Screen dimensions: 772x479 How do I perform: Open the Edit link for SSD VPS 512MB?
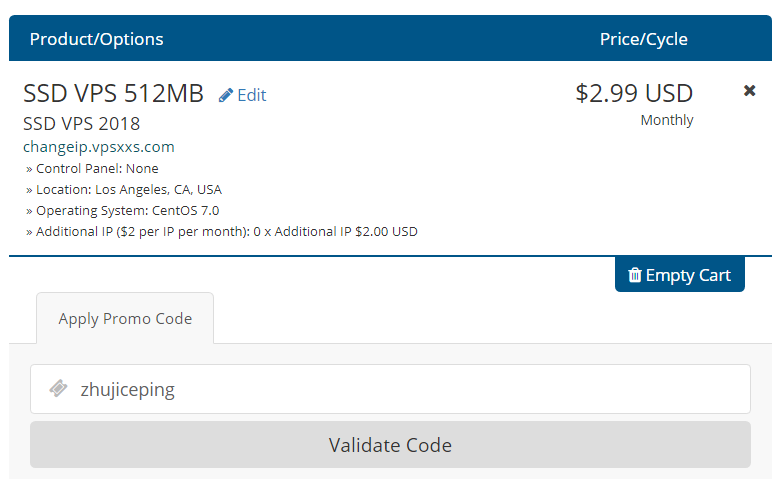click(x=243, y=95)
